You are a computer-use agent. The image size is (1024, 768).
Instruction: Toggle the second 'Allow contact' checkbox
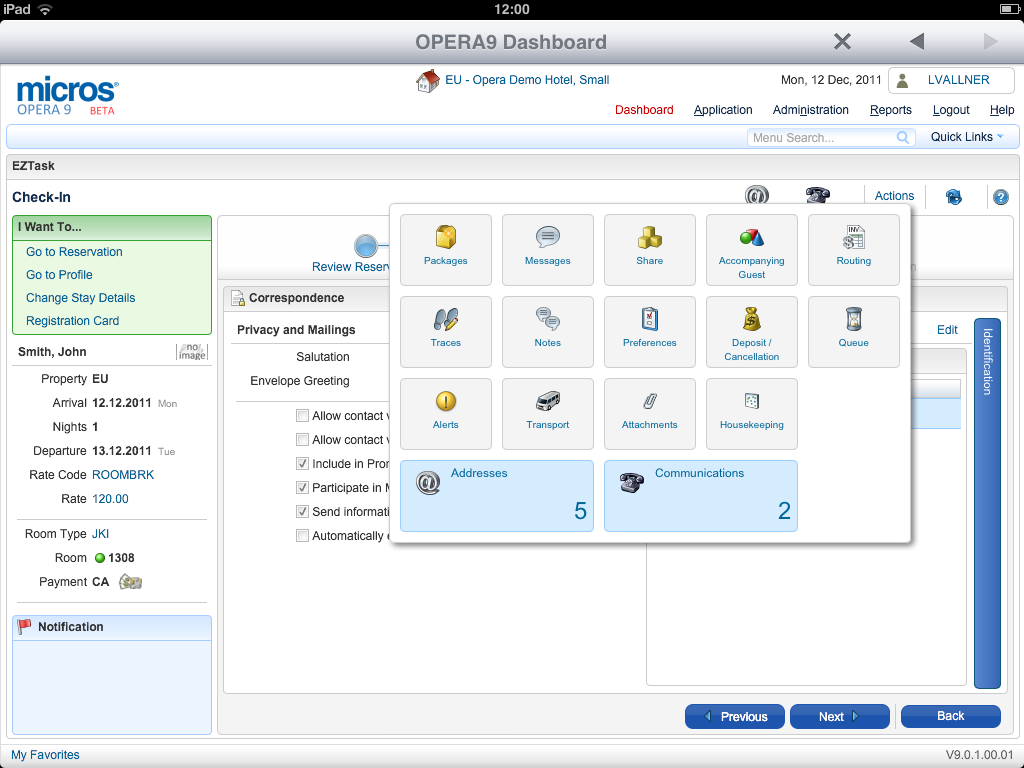302,440
